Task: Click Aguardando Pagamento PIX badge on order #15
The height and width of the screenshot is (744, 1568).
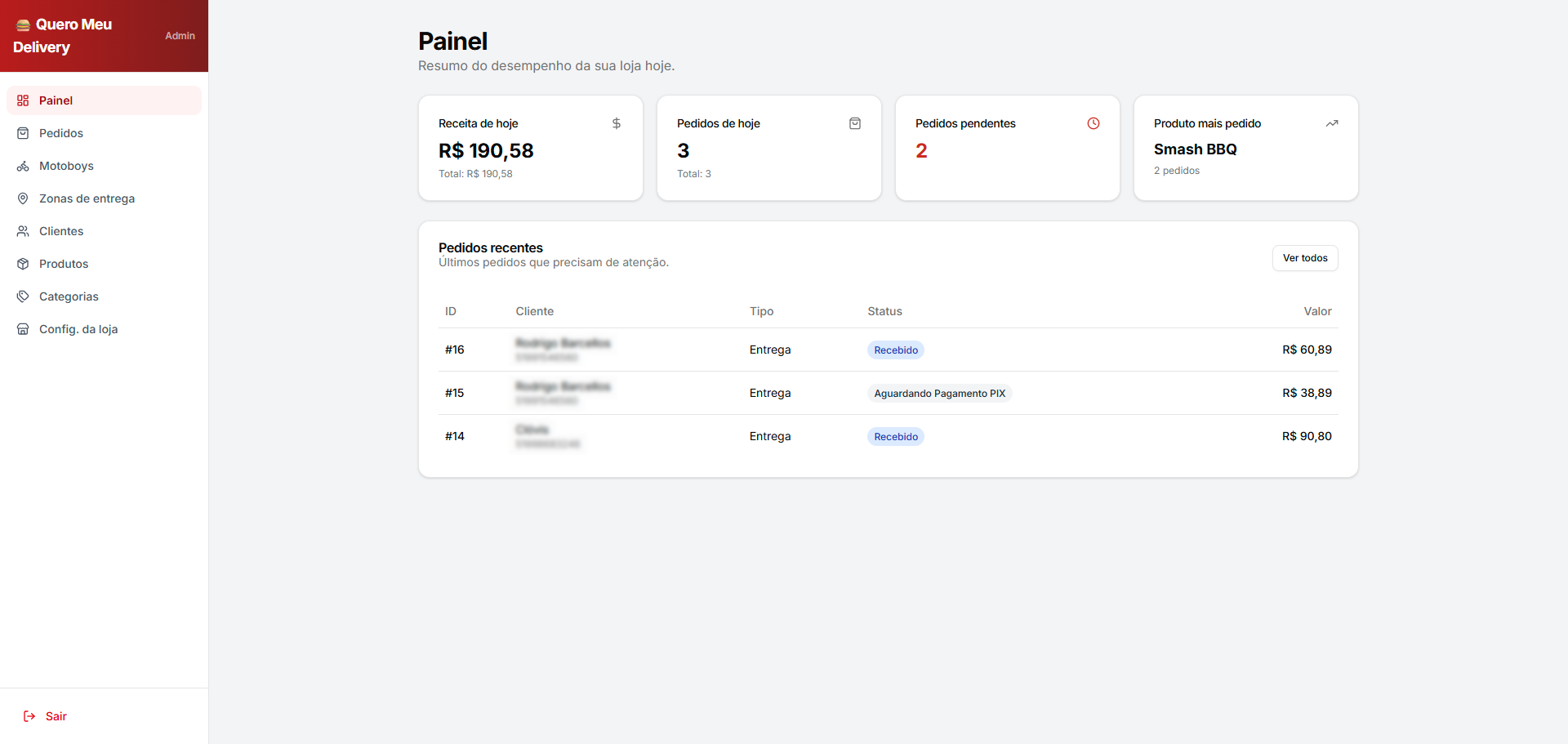Action: pyautogui.click(x=939, y=393)
